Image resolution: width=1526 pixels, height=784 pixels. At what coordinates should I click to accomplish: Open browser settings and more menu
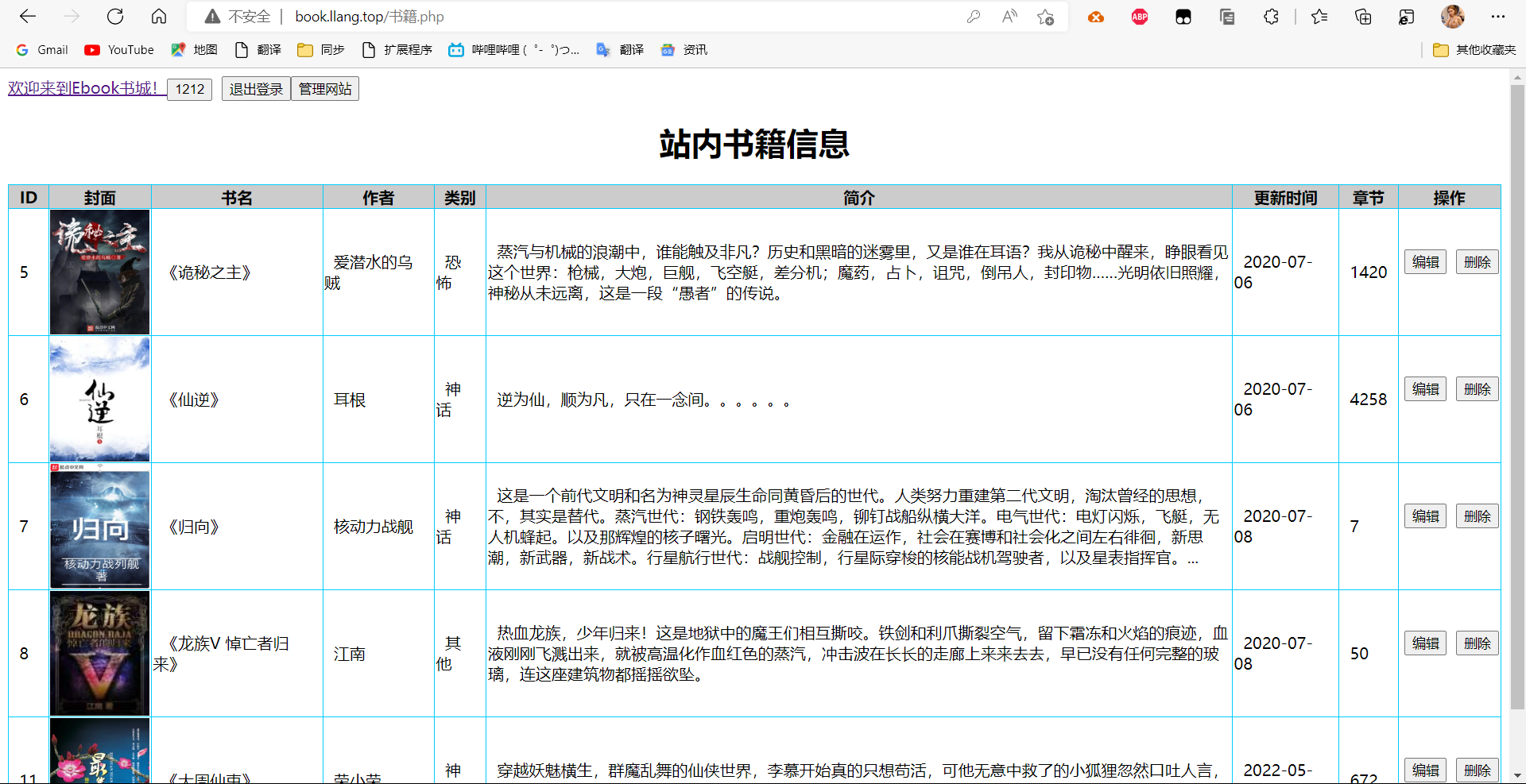(1498, 17)
